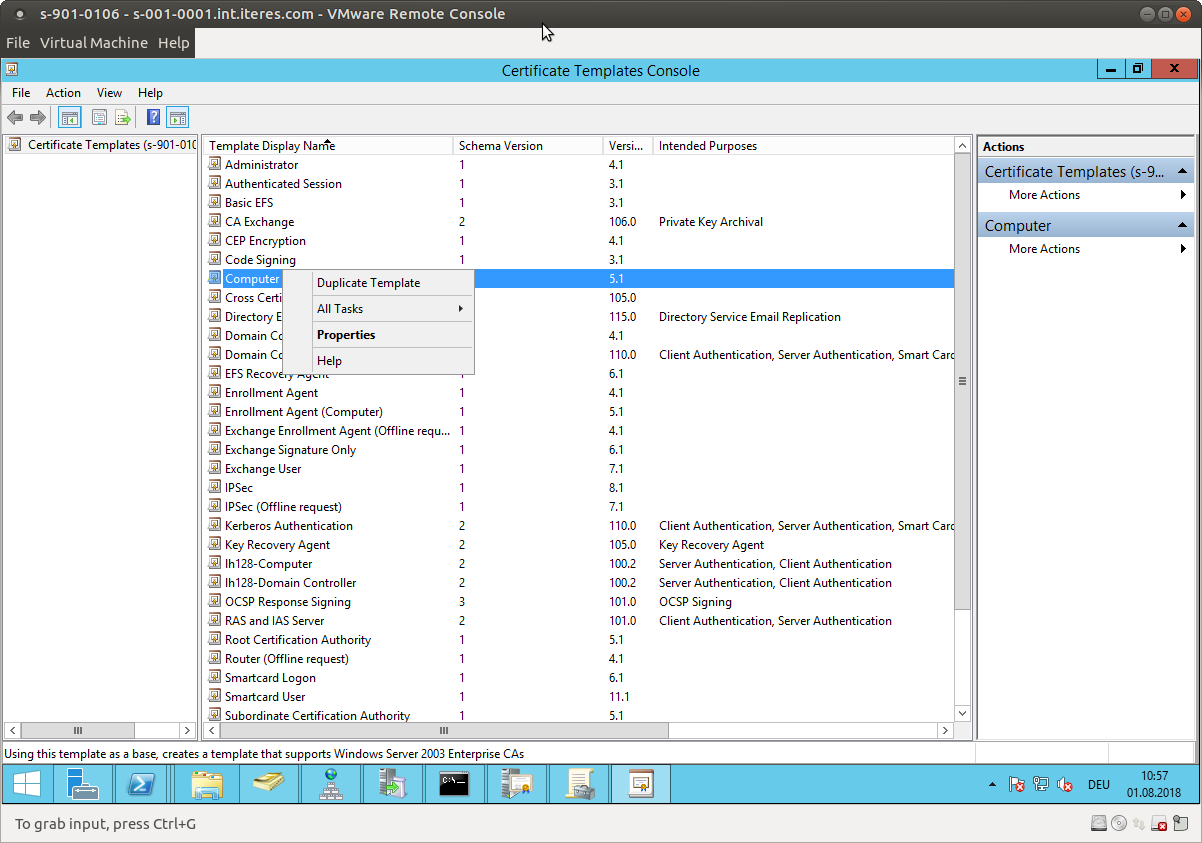Sort by Schema Version column header

[x=528, y=146]
